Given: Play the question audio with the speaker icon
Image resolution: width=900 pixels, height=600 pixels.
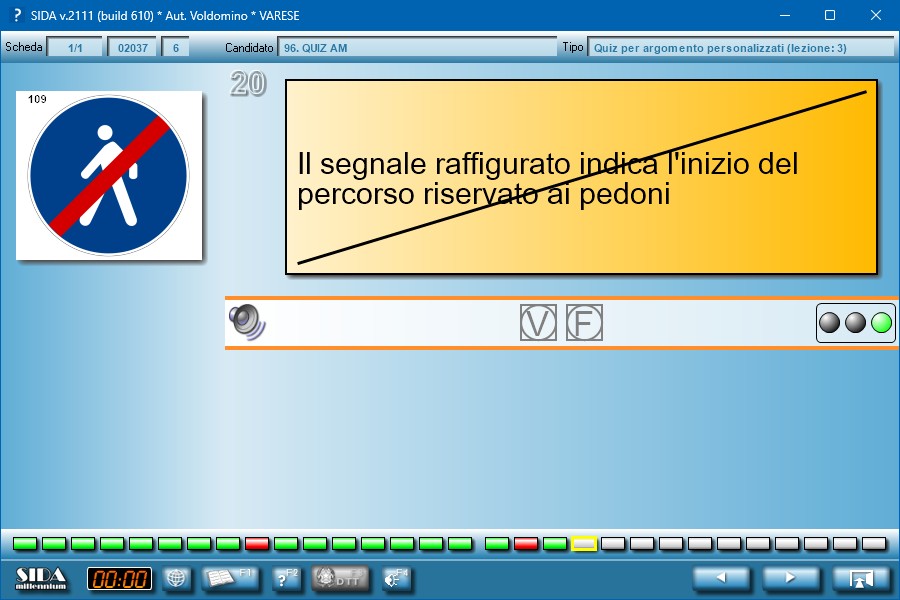Looking at the screenshot, I should click(x=245, y=322).
